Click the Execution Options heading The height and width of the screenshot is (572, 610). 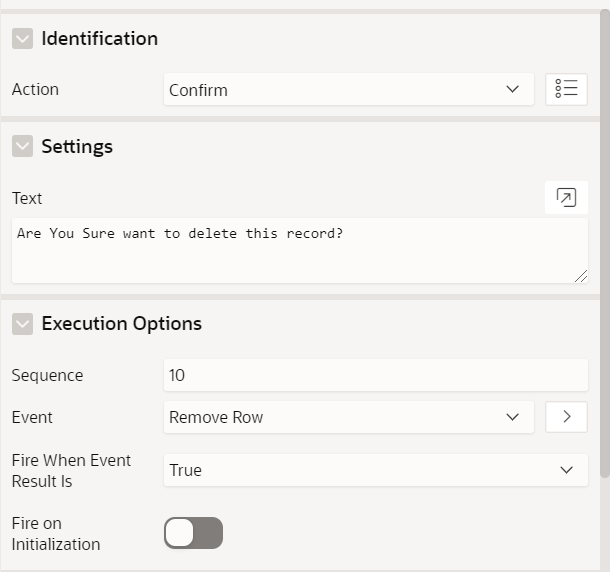coord(121,324)
